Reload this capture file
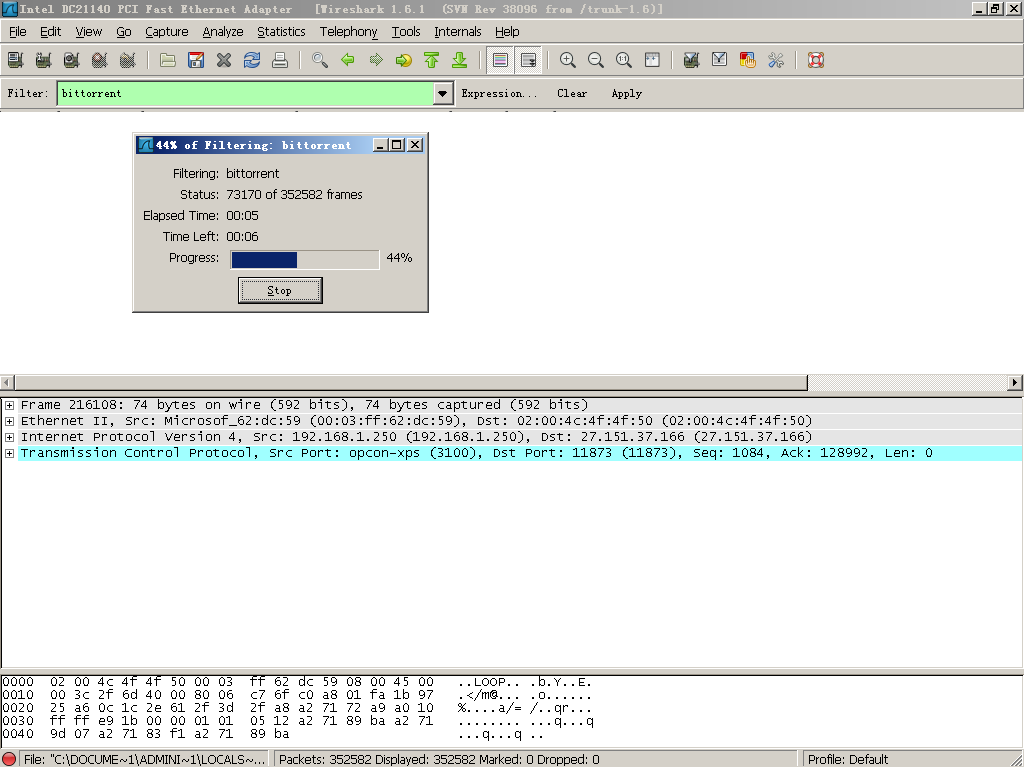The image size is (1024, 768). 252,60
